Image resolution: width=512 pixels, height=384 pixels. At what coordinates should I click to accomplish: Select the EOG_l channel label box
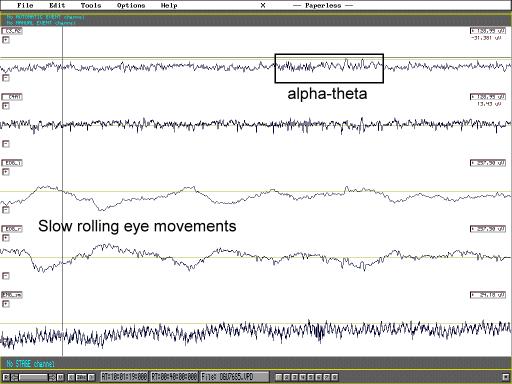[x=12, y=163]
